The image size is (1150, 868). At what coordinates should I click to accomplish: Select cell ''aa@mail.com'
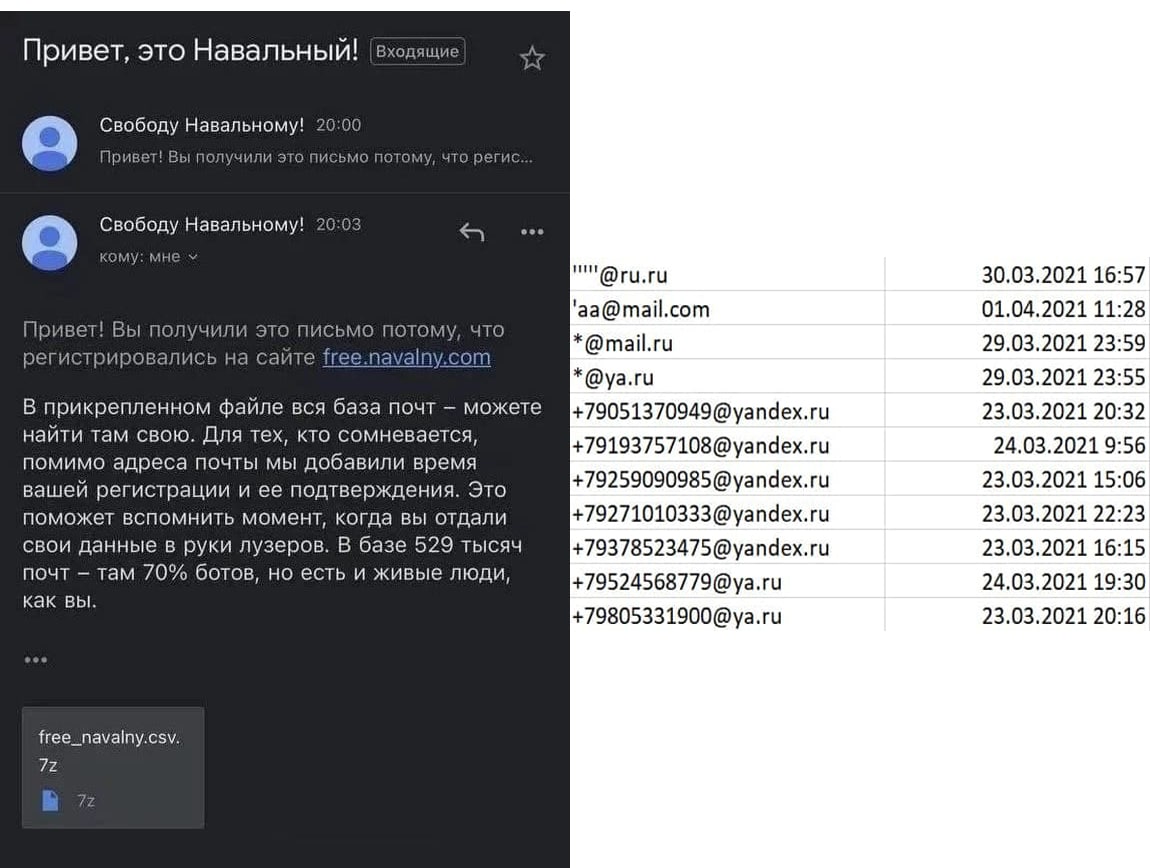728,308
